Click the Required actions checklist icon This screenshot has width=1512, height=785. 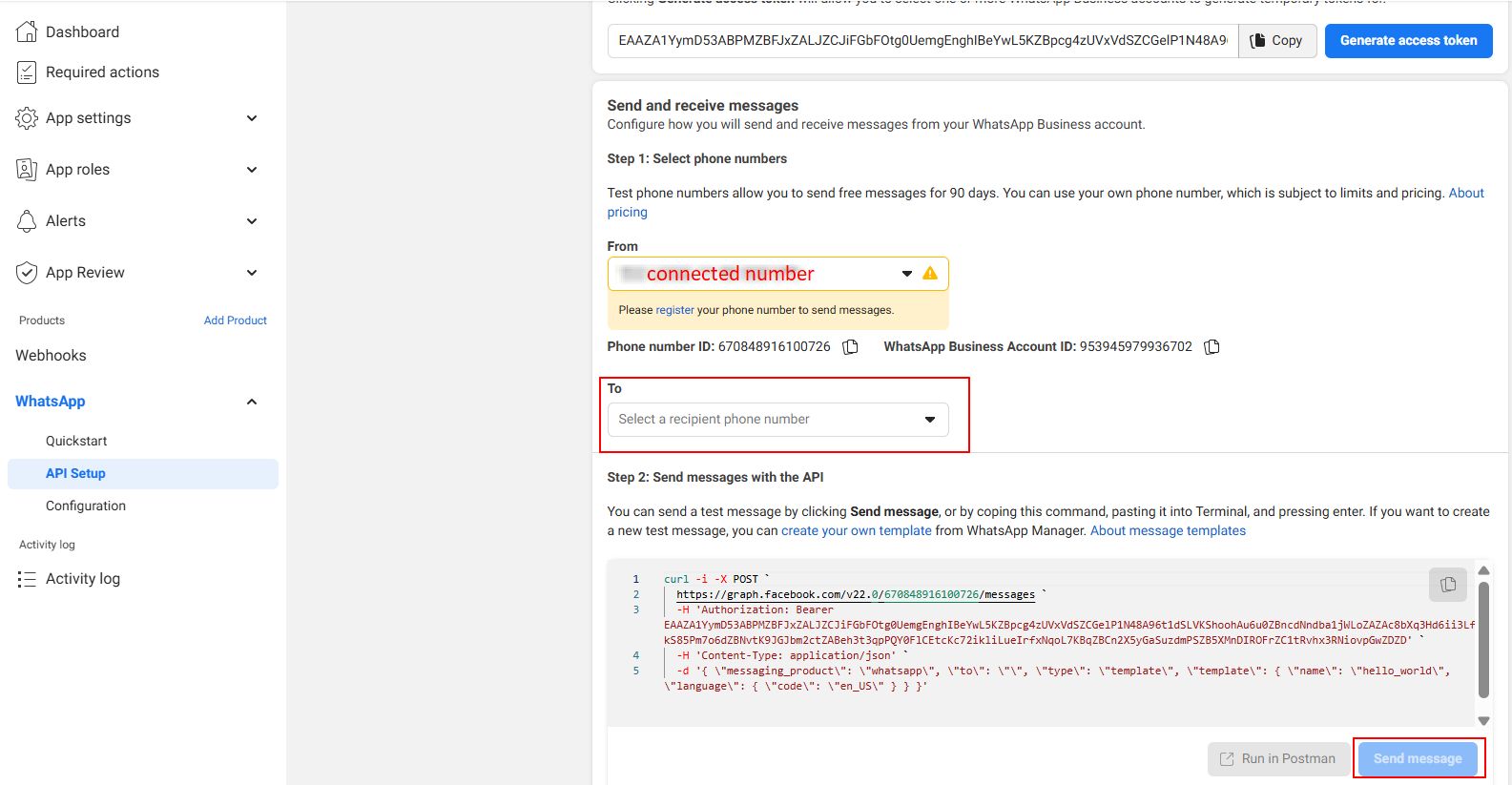coord(27,72)
